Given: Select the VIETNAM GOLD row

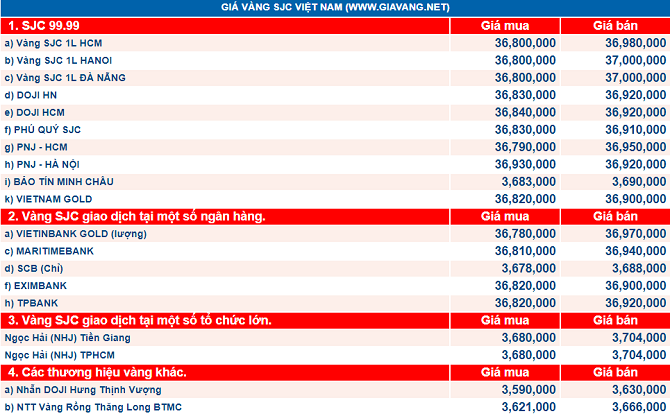Looking at the screenshot, I should 335,199.
